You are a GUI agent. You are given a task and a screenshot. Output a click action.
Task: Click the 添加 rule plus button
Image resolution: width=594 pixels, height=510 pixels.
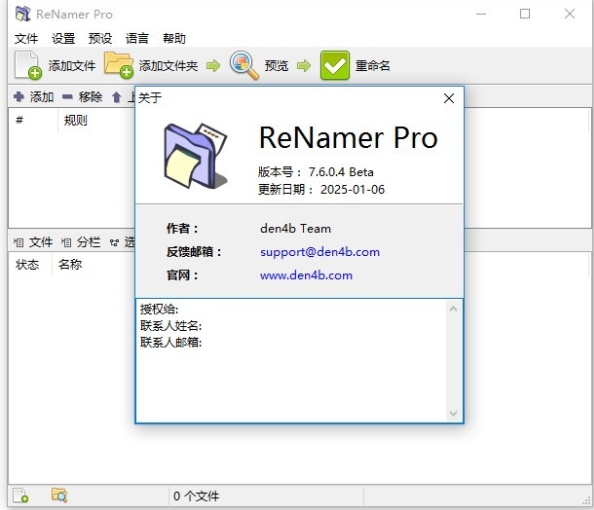(33, 97)
